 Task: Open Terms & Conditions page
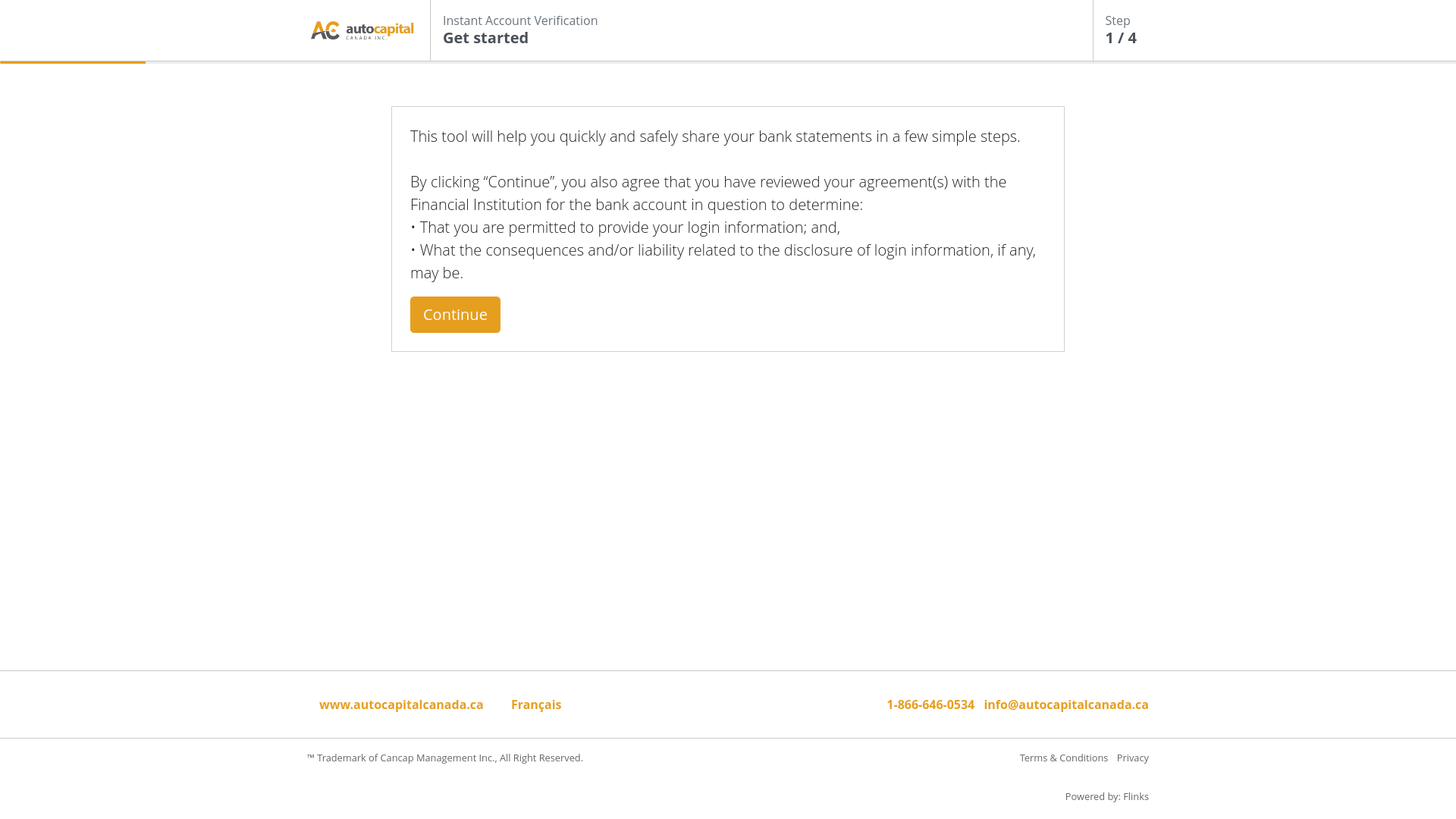tap(1063, 758)
